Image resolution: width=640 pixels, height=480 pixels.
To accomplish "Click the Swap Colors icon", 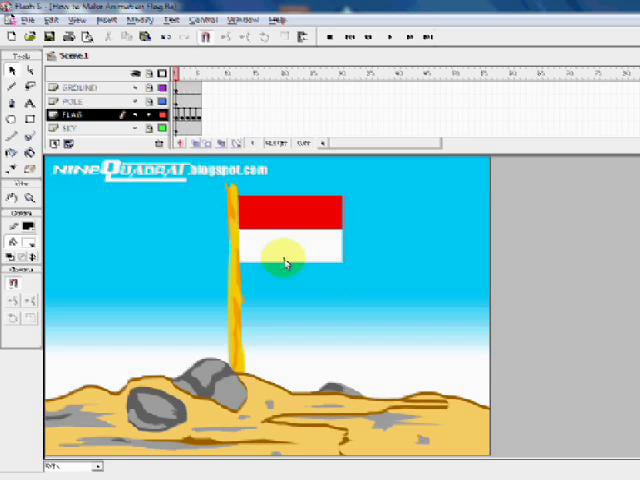I will pyautogui.click(x=33, y=257).
